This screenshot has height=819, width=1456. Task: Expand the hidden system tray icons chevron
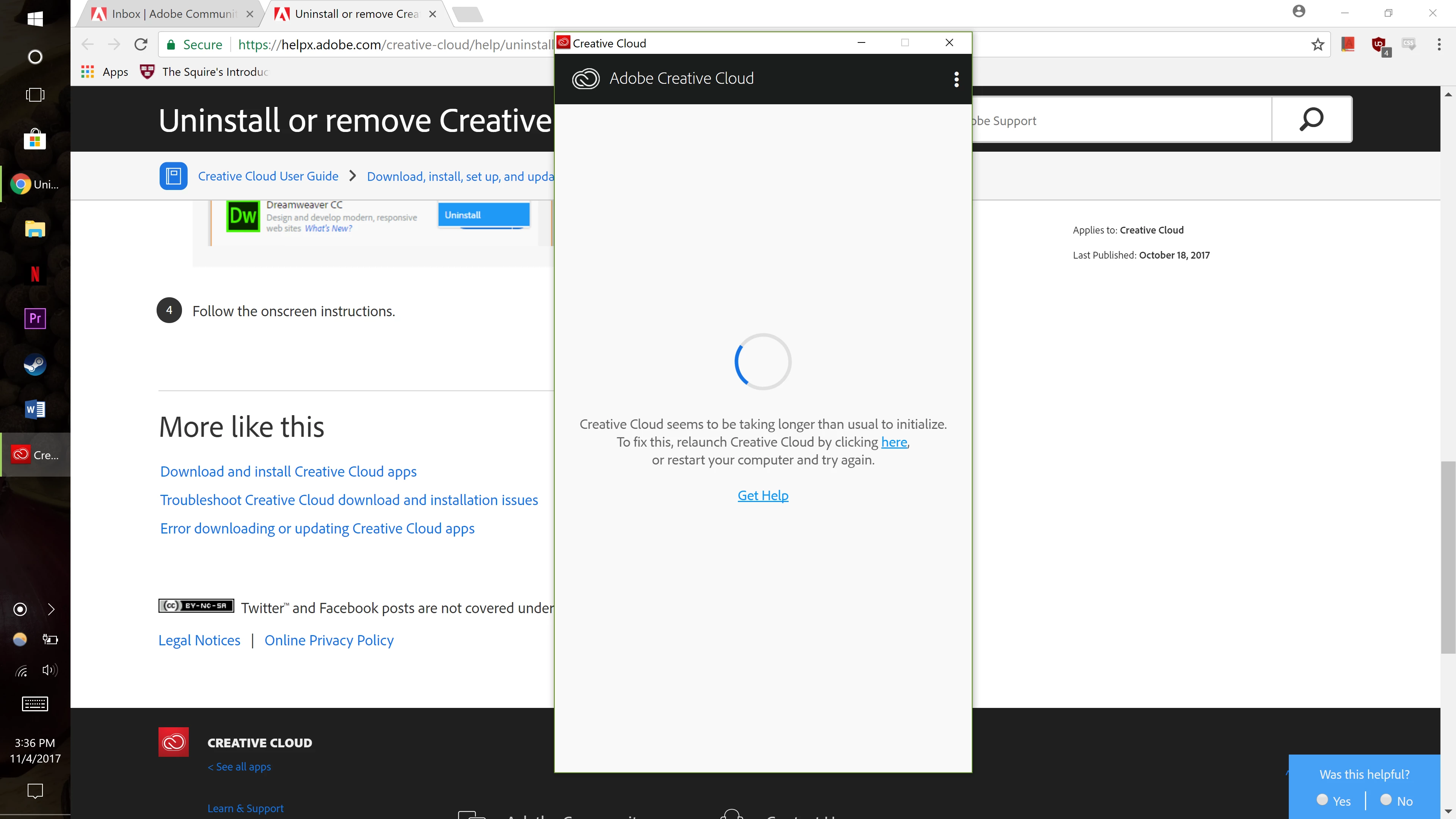click(52, 609)
